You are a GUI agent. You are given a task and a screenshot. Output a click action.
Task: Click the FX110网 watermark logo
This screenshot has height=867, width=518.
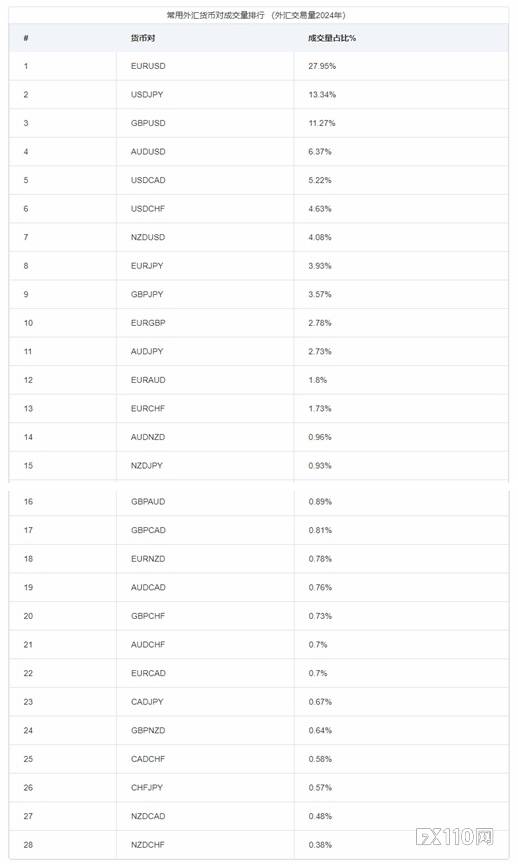454,837
